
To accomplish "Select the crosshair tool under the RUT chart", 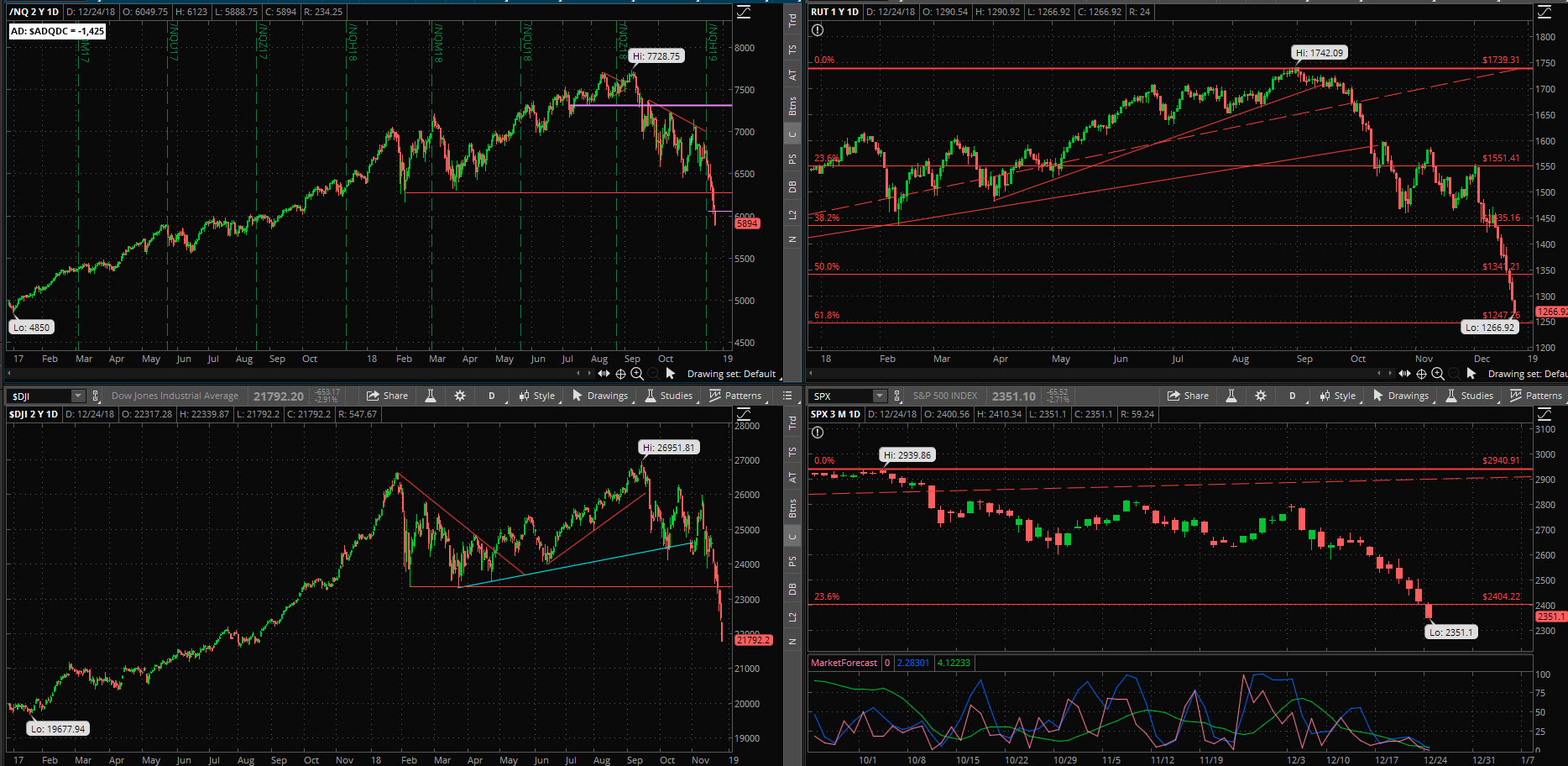I will [x=1421, y=374].
